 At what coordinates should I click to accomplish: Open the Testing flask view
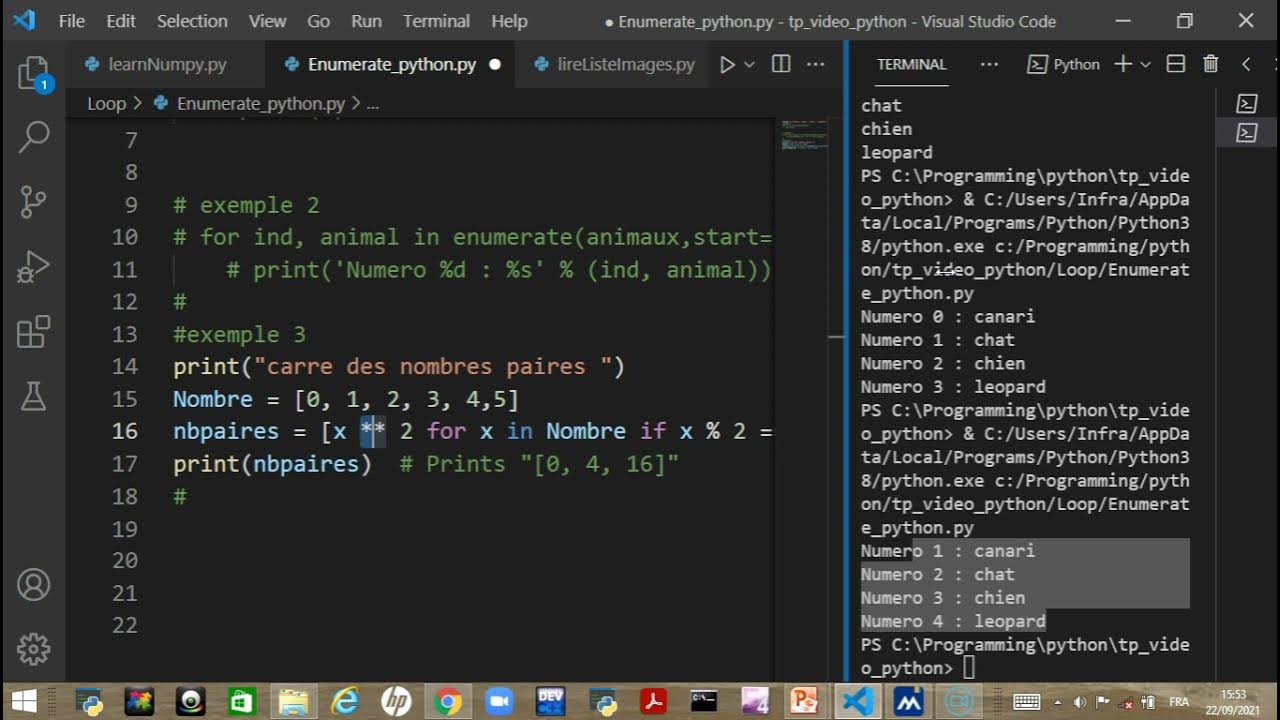(x=33, y=397)
